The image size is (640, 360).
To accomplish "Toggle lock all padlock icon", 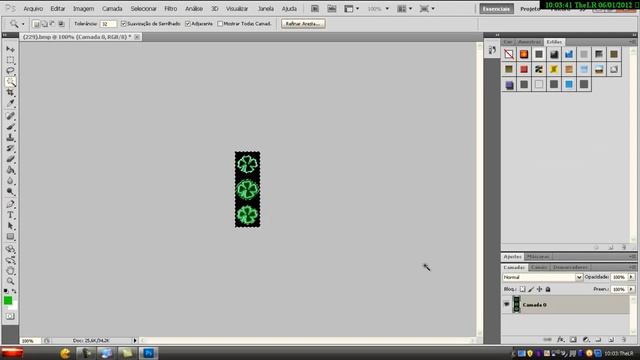I will [x=548, y=289].
